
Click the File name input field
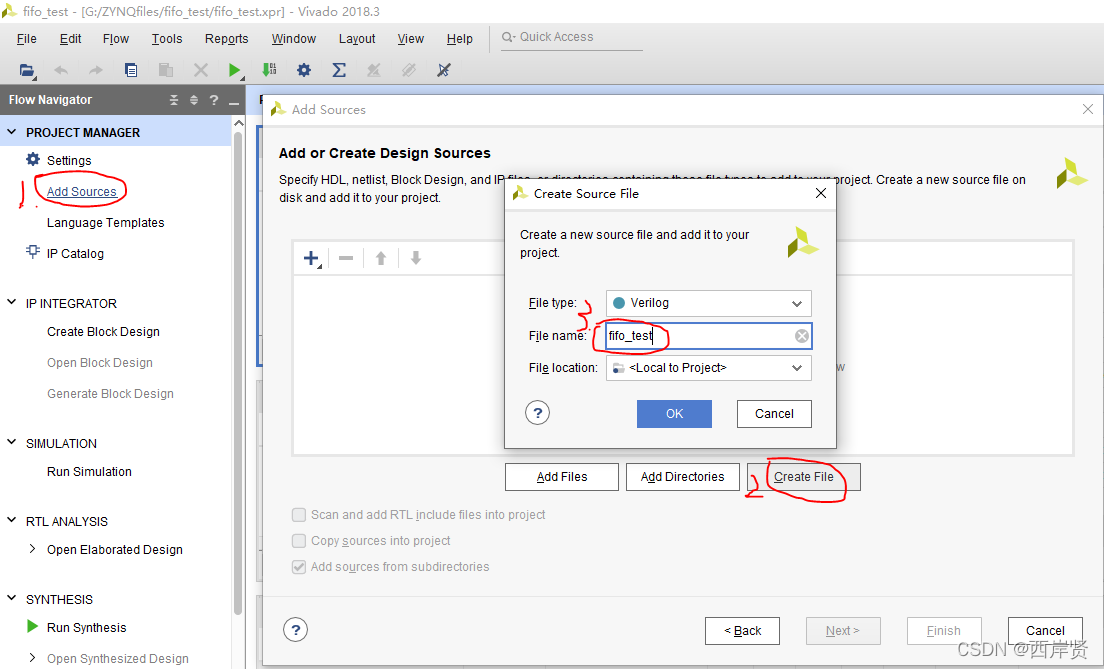(708, 336)
